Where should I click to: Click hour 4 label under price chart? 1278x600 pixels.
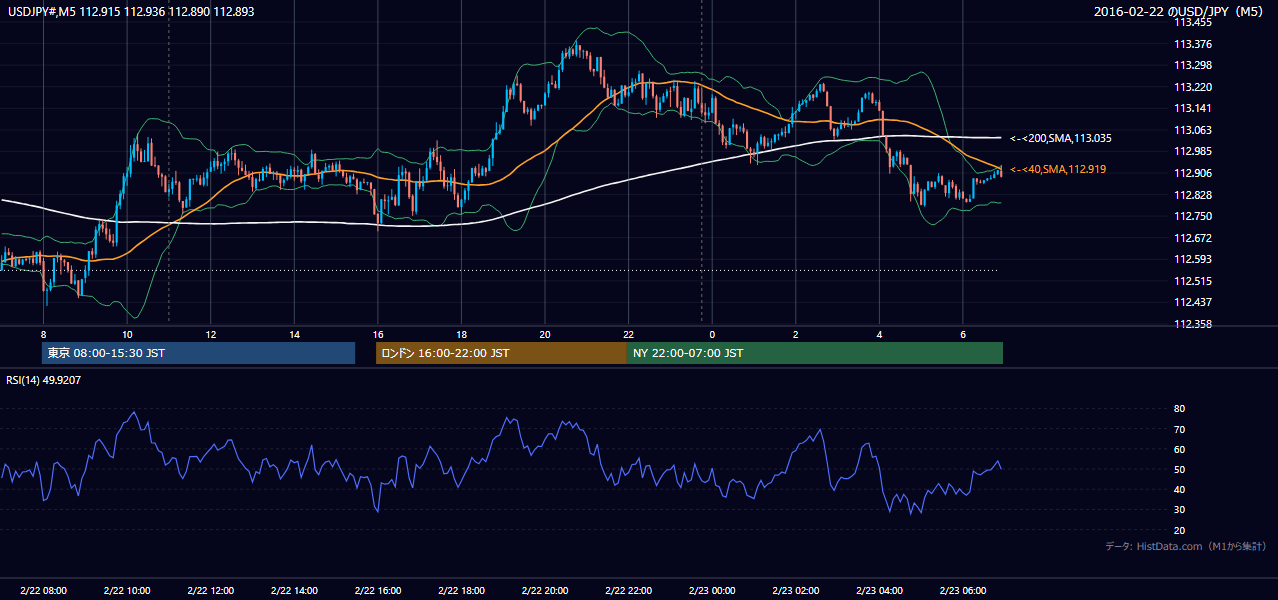878,334
